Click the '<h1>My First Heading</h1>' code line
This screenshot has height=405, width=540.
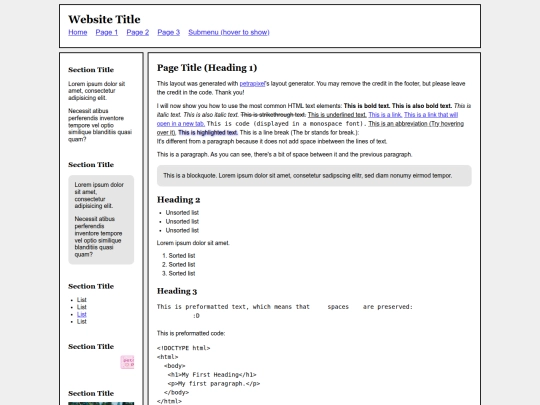point(212,375)
